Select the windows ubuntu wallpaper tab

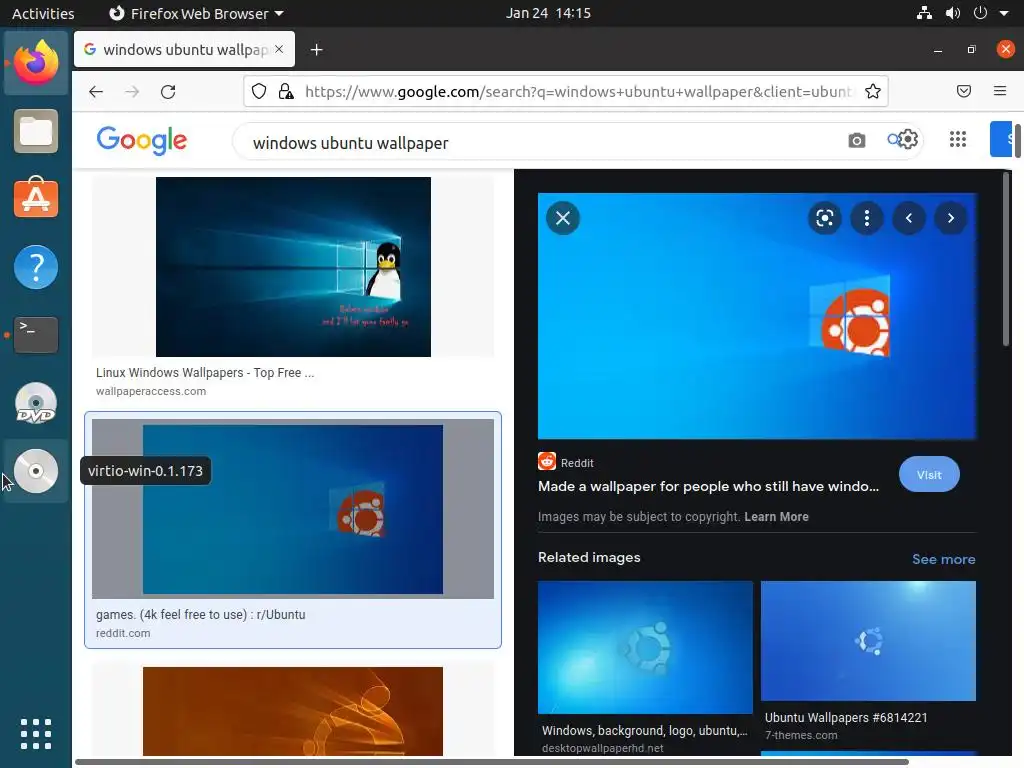coord(184,50)
